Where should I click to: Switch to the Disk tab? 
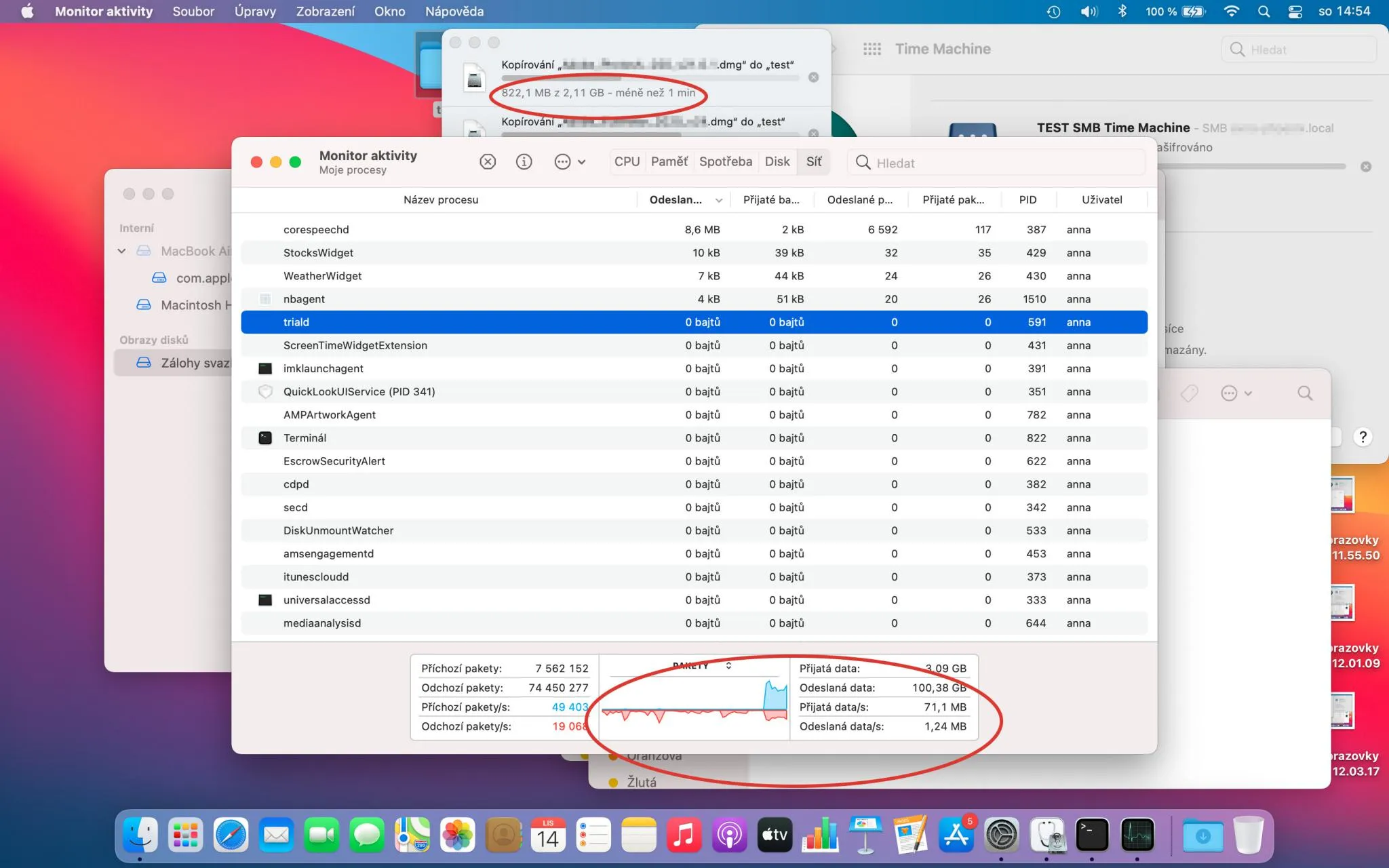(777, 162)
